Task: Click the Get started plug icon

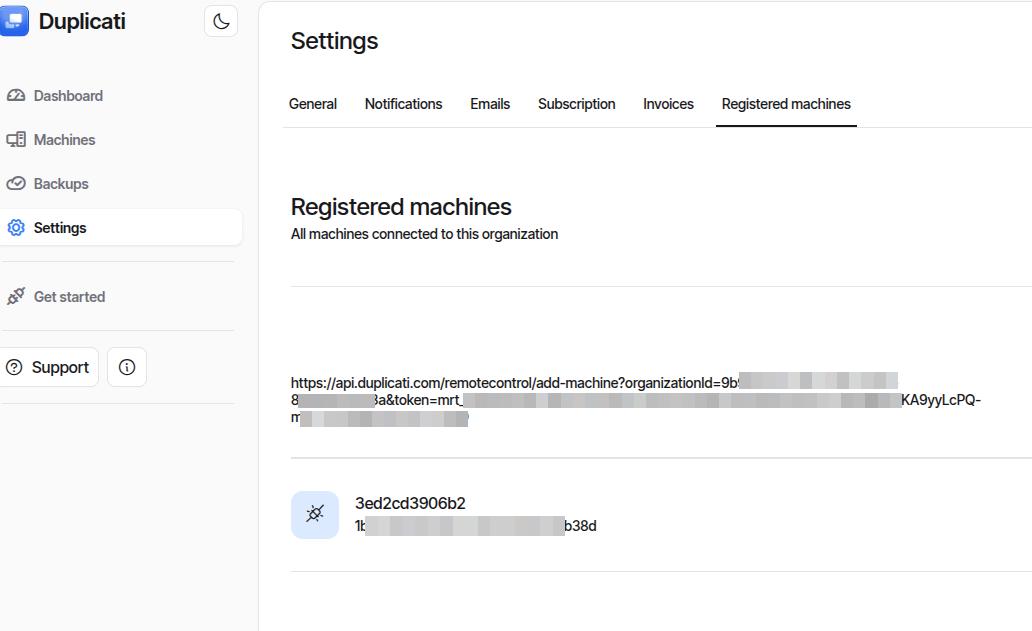Action: [16, 297]
